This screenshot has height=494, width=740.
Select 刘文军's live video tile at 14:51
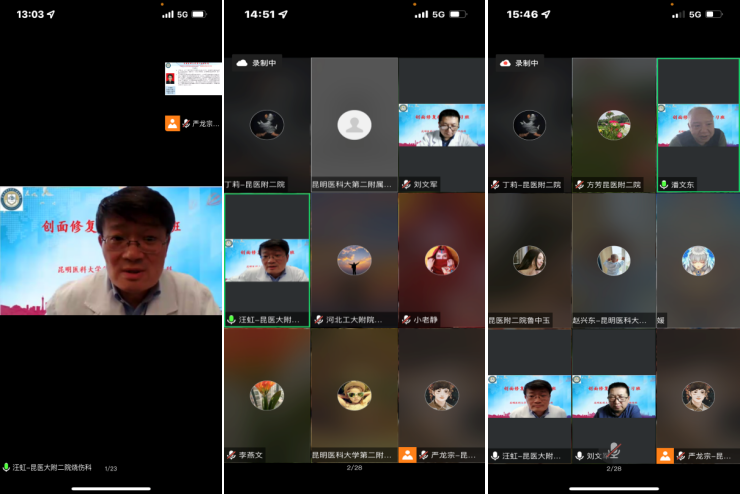coord(441,126)
